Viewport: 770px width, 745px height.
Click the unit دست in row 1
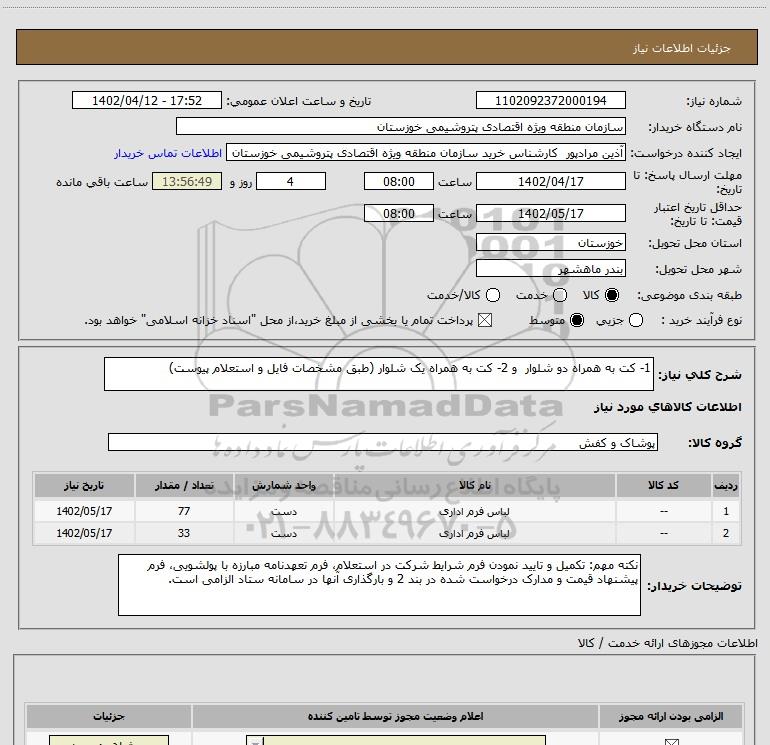284,511
